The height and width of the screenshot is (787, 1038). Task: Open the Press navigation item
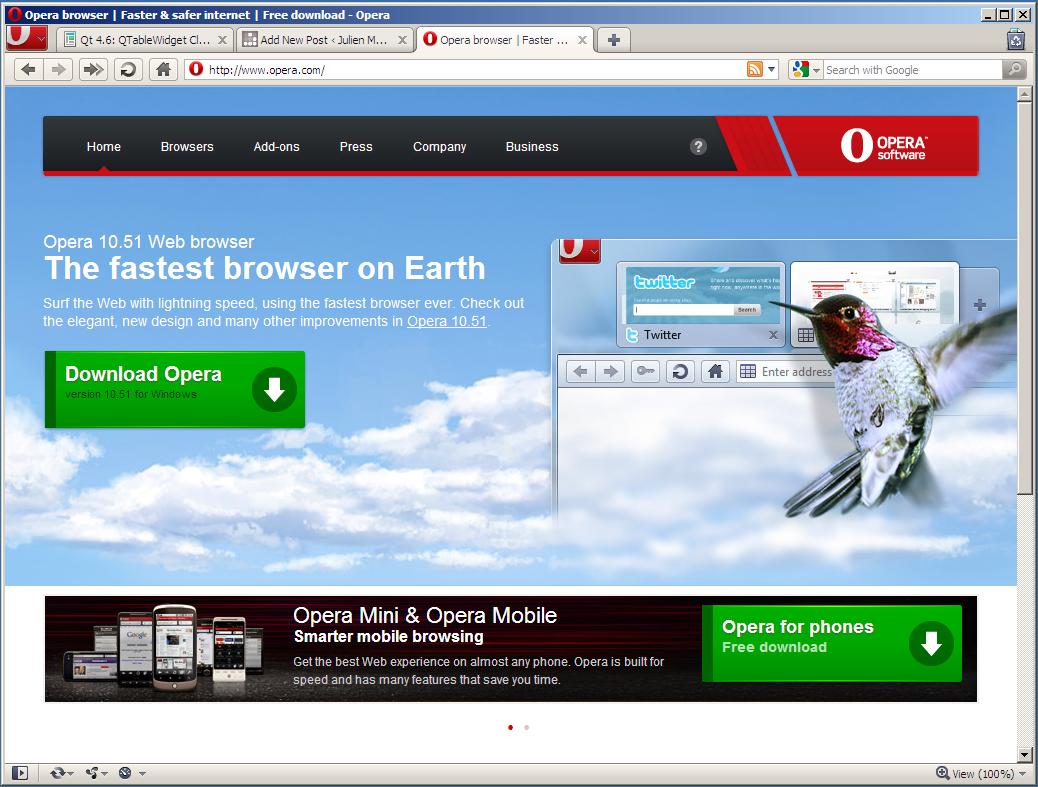click(x=356, y=146)
